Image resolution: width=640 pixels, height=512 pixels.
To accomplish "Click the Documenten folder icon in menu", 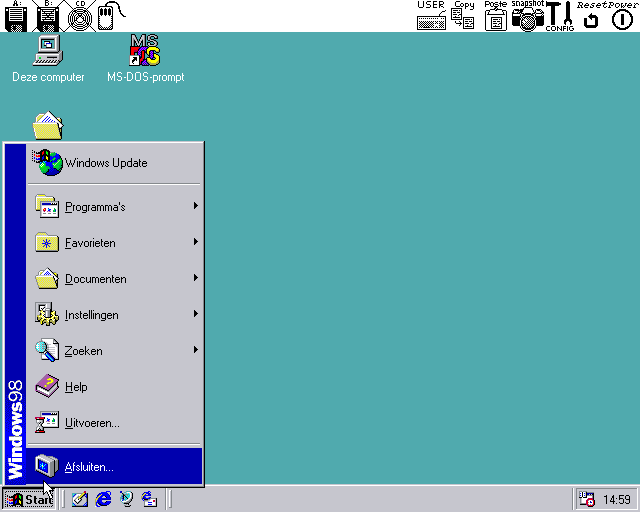I will click(47, 278).
